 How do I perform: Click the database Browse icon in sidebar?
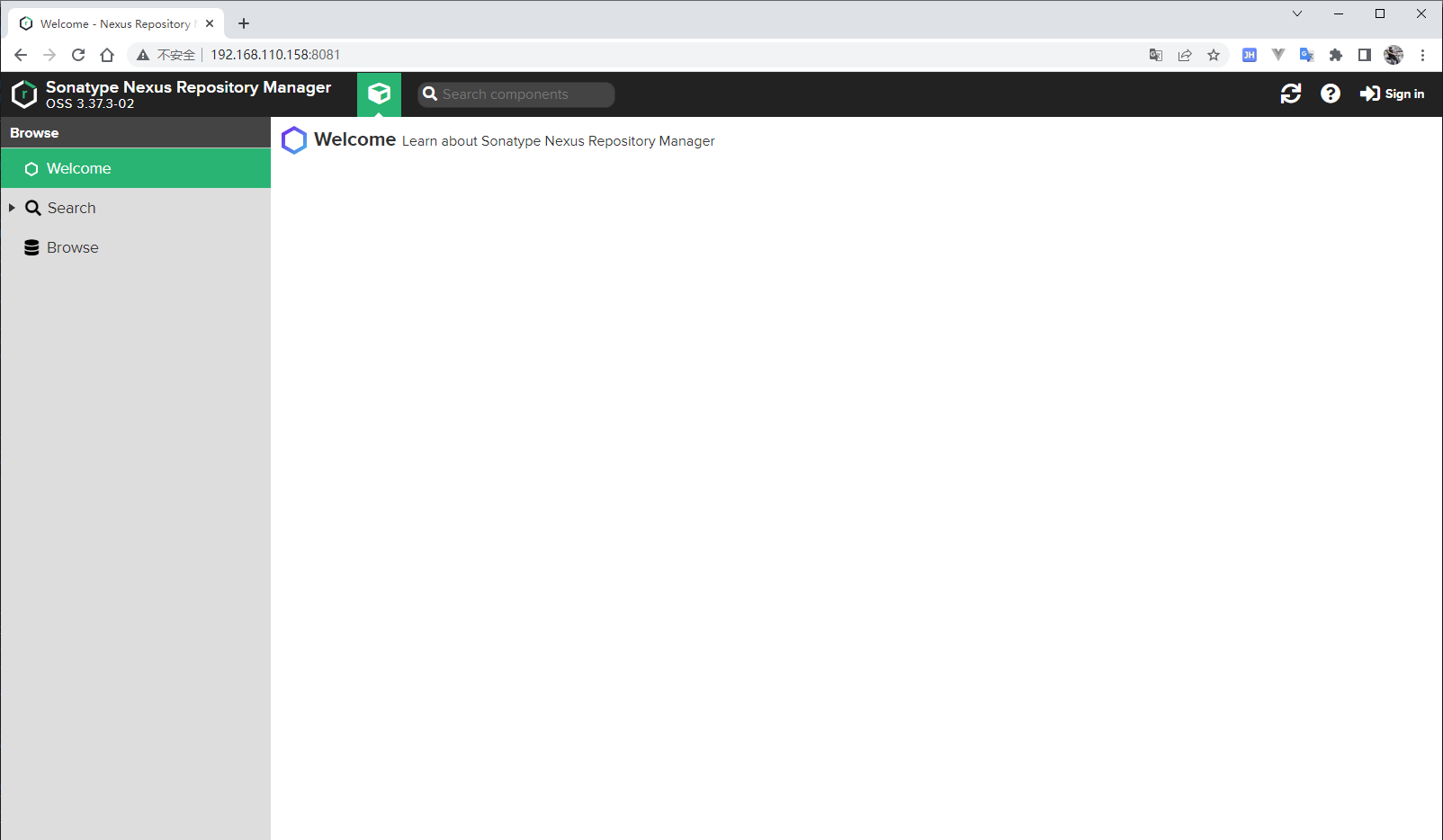pos(31,247)
